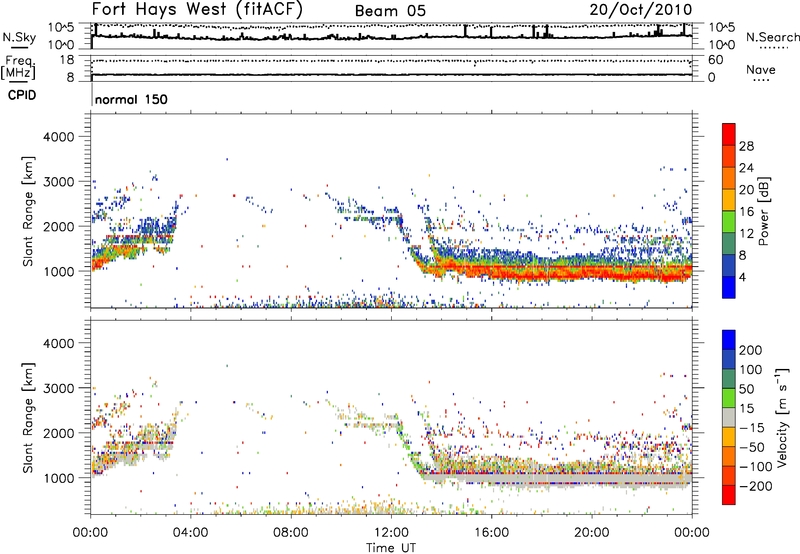
Task: Click the '20:00' time axis tick
Action: pyautogui.click(x=591, y=533)
